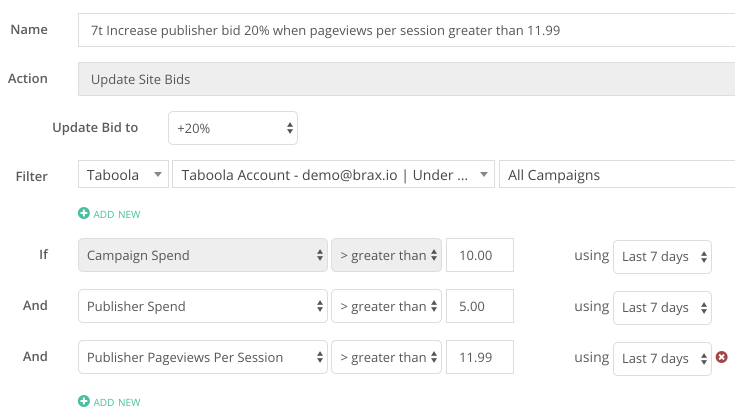Change the Campaign Spend comparison operator

tap(386, 255)
